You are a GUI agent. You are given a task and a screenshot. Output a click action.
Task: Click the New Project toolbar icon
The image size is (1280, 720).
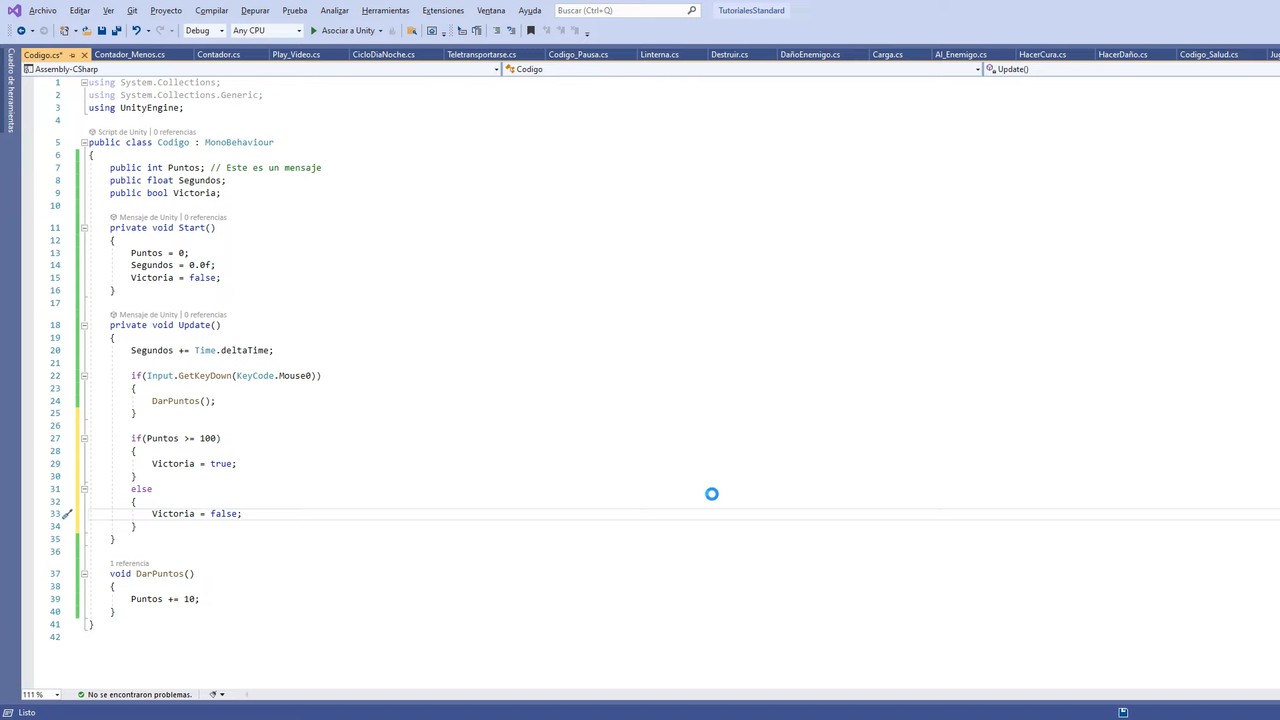(x=65, y=30)
